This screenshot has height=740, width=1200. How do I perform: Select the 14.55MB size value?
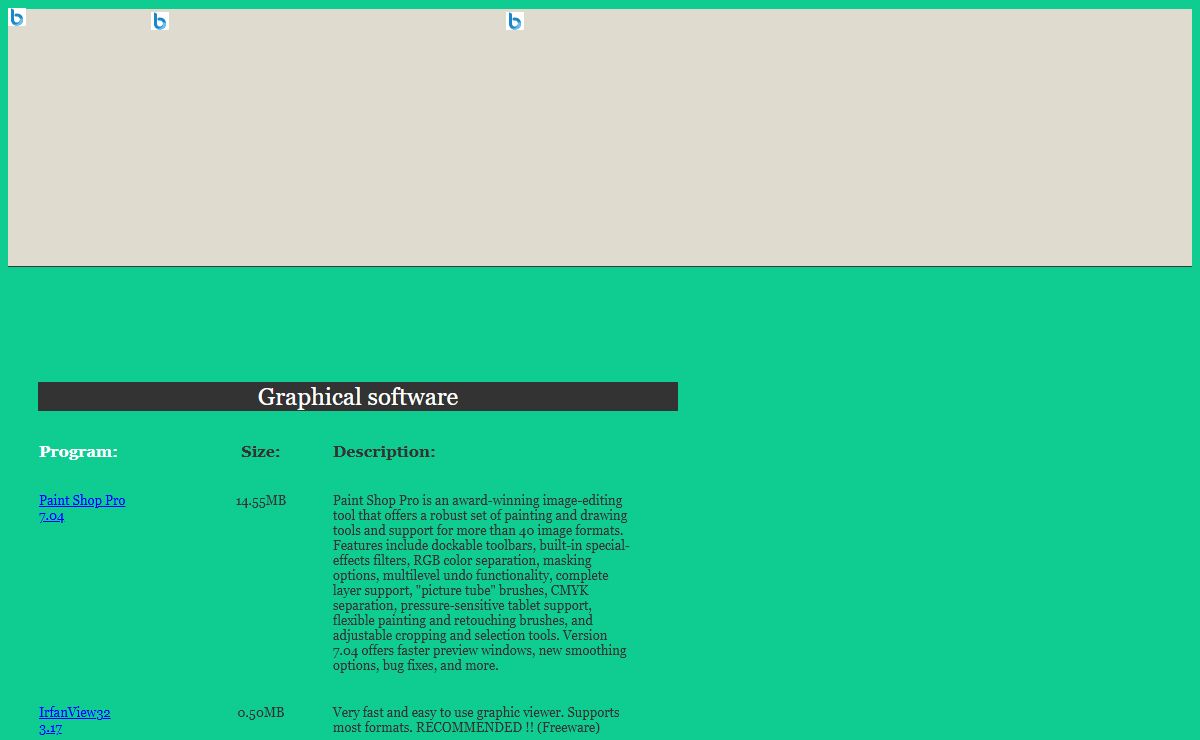click(261, 501)
